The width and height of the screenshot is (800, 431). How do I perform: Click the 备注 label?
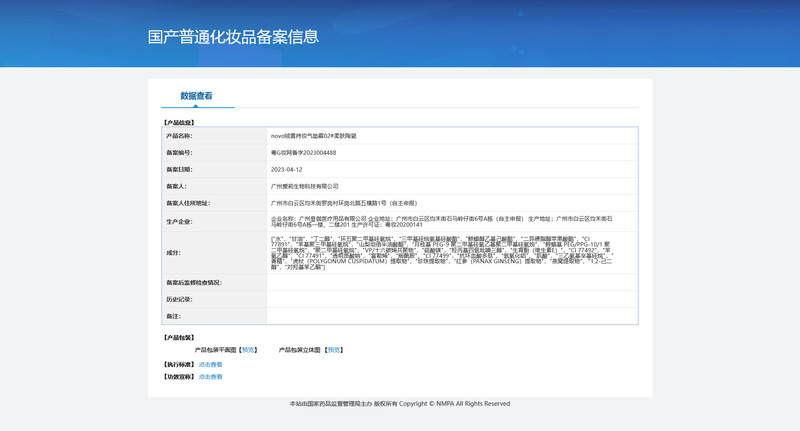click(x=173, y=316)
